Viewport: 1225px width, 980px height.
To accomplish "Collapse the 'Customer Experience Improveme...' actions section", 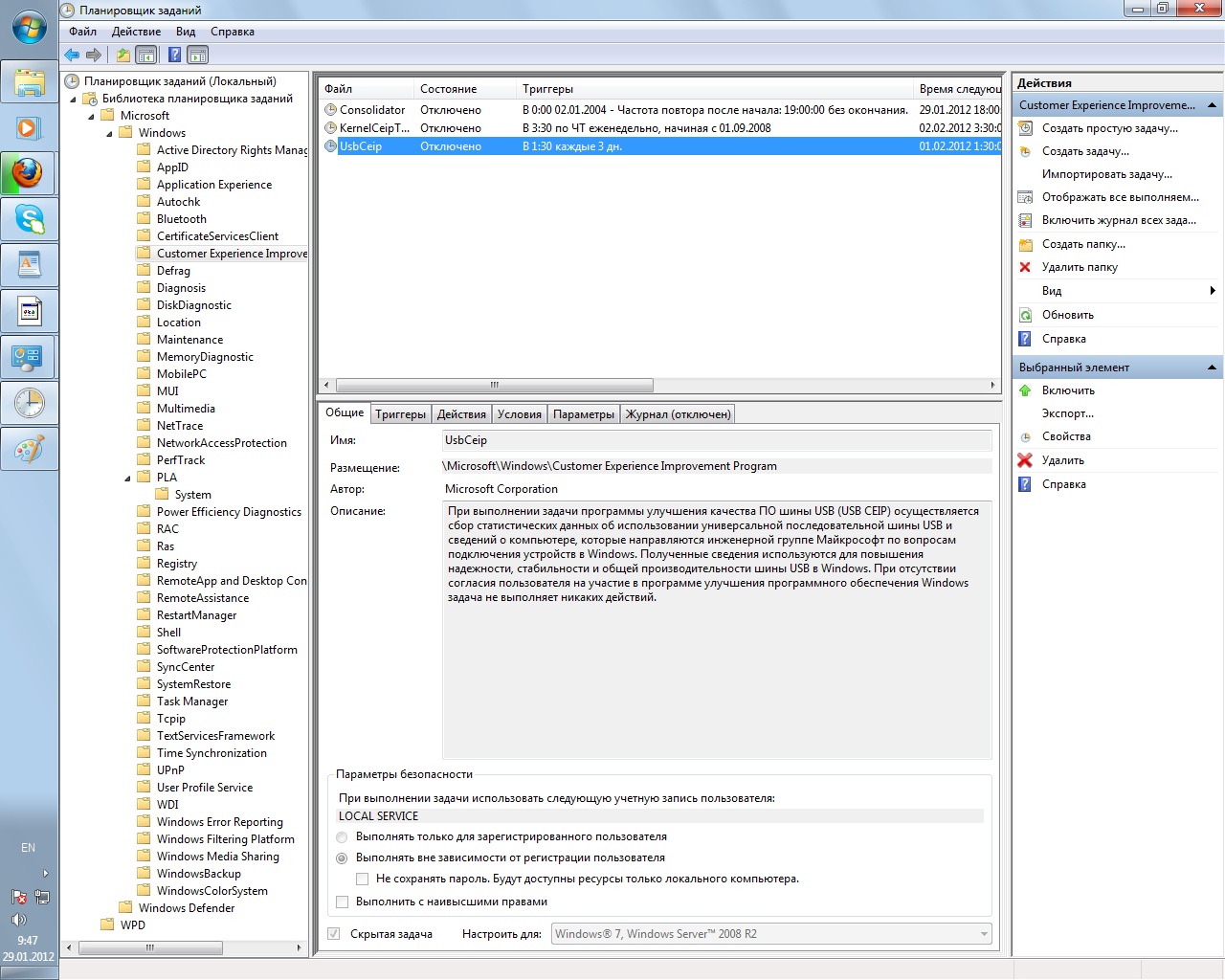I will [x=1212, y=105].
